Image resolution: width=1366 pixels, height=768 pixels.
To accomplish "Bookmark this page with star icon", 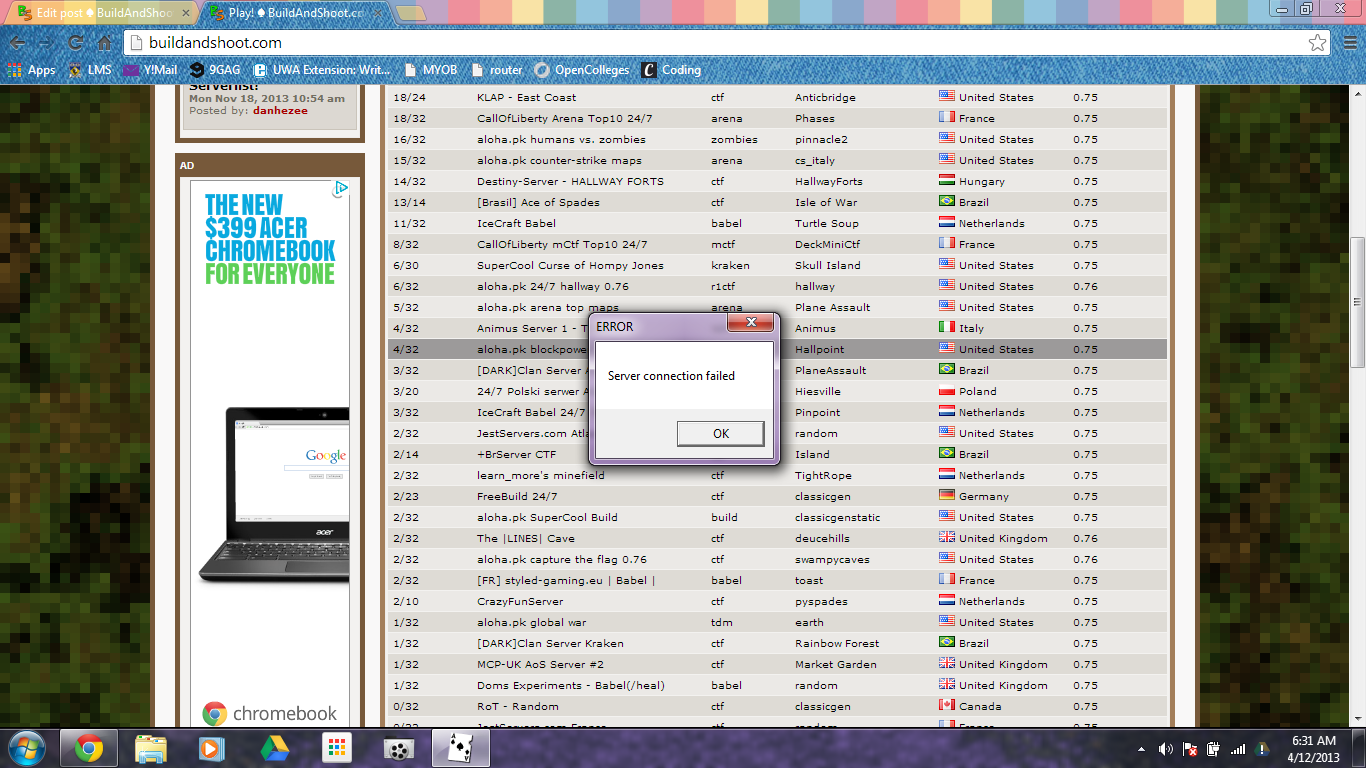I will point(1317,43).
